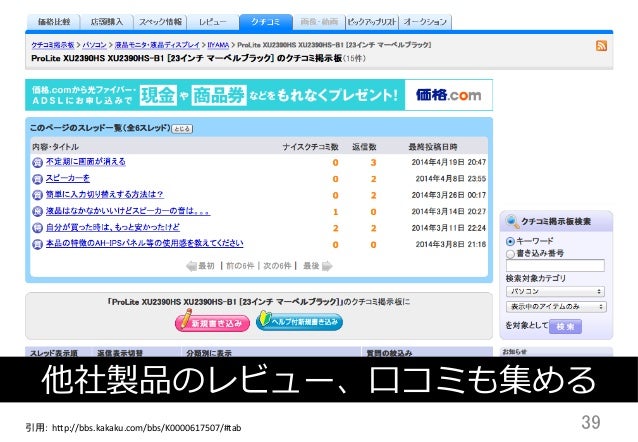
Task: Click ヘルプ付新規書き込み button
Action: pyautogui.click(x=299, y=322)
